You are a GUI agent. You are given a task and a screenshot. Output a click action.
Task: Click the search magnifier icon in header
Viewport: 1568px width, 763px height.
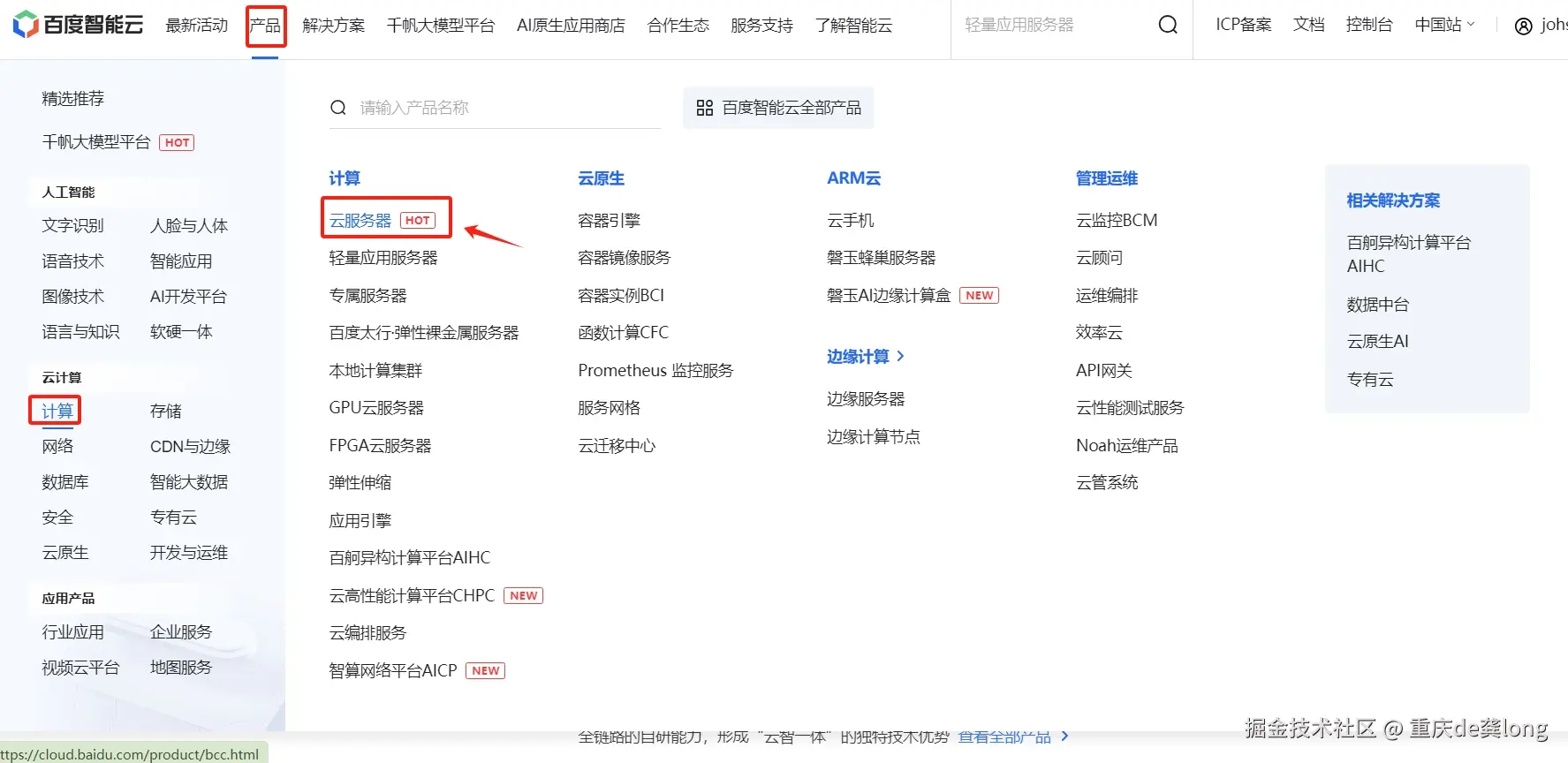pos(1168,25)
